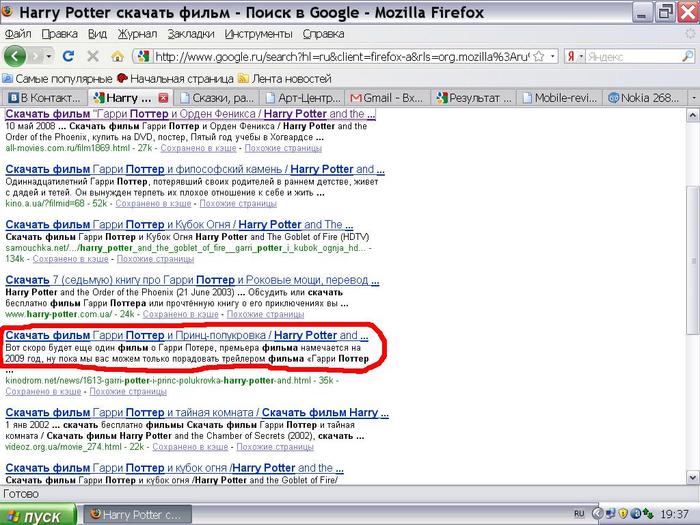This screenshot has width=700, height=525.
Task: Switch the RU keyboard language indicator
Action: coord(579,514)
